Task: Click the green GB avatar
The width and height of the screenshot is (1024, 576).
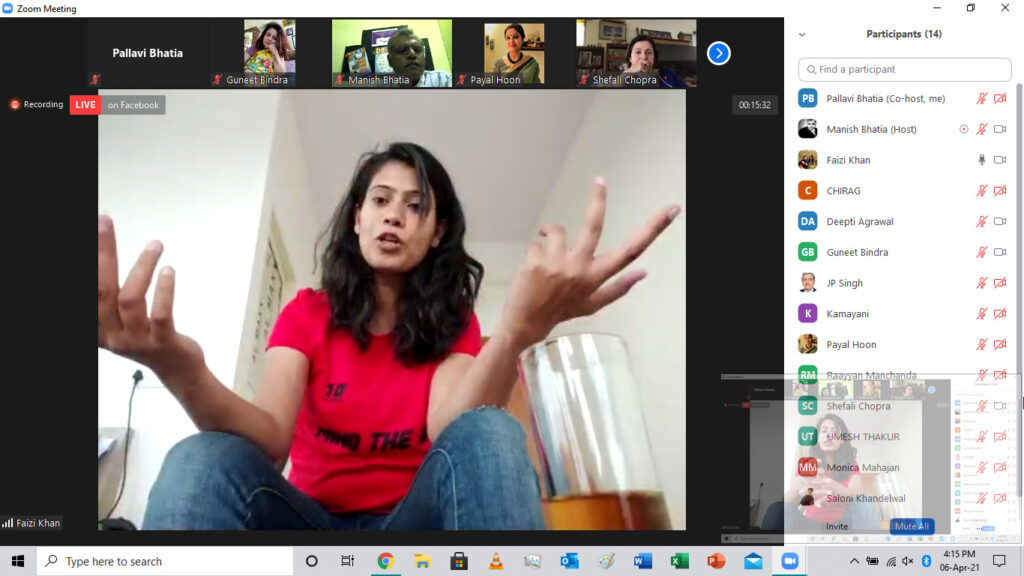Action: (x=808, y=252)
